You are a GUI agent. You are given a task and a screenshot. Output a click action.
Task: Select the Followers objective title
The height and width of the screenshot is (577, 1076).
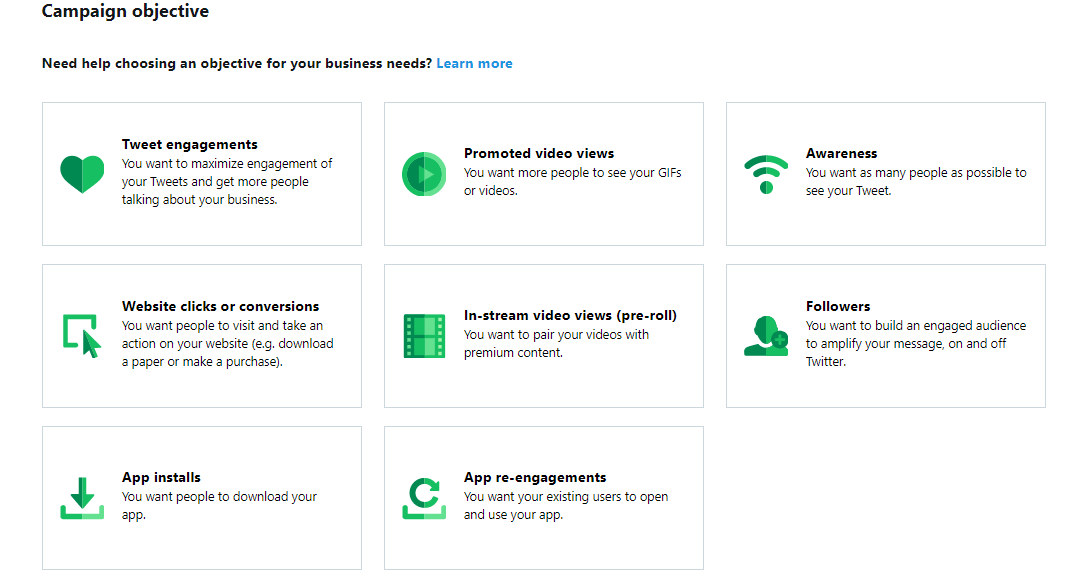coord(838,306)
